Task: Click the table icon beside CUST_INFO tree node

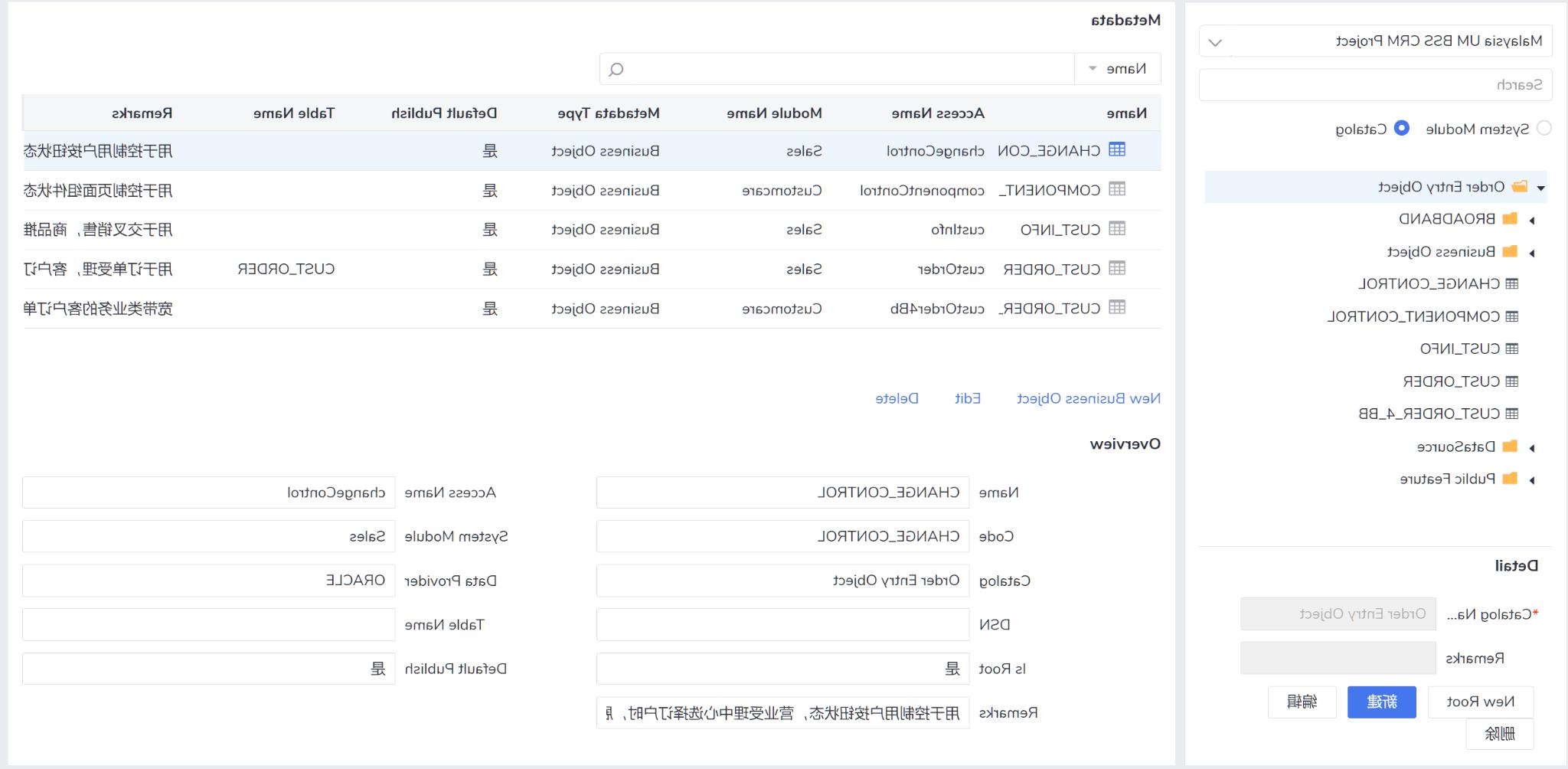Action: tap(1512, 349)
